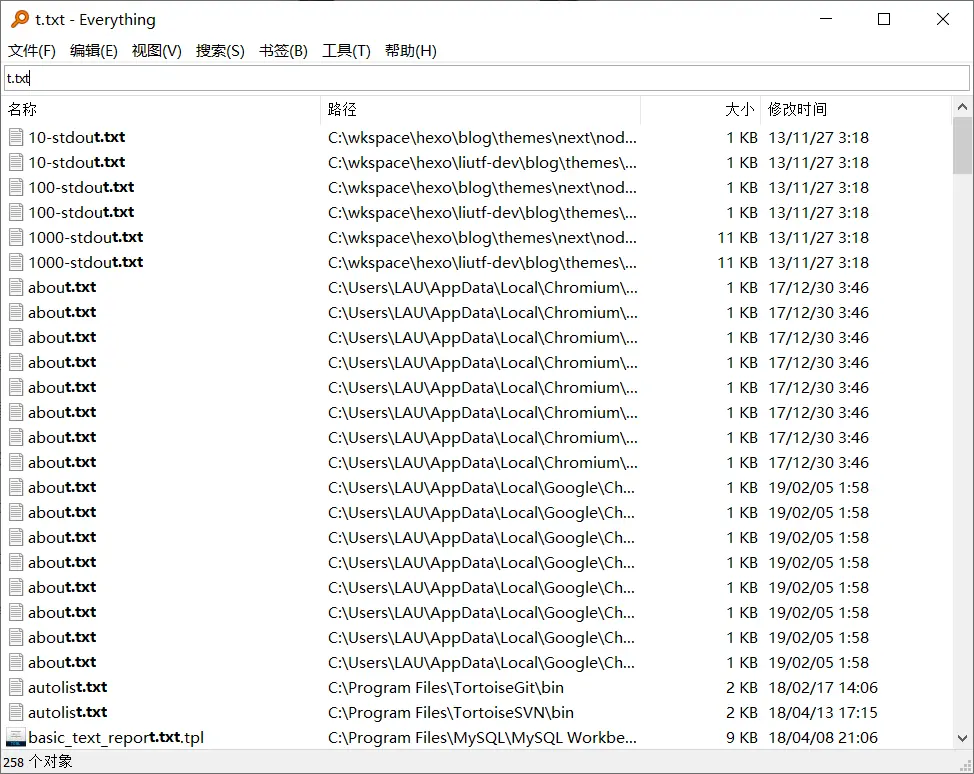Open the 工具(T) menu
974x774 pixels.
(346, 51)
